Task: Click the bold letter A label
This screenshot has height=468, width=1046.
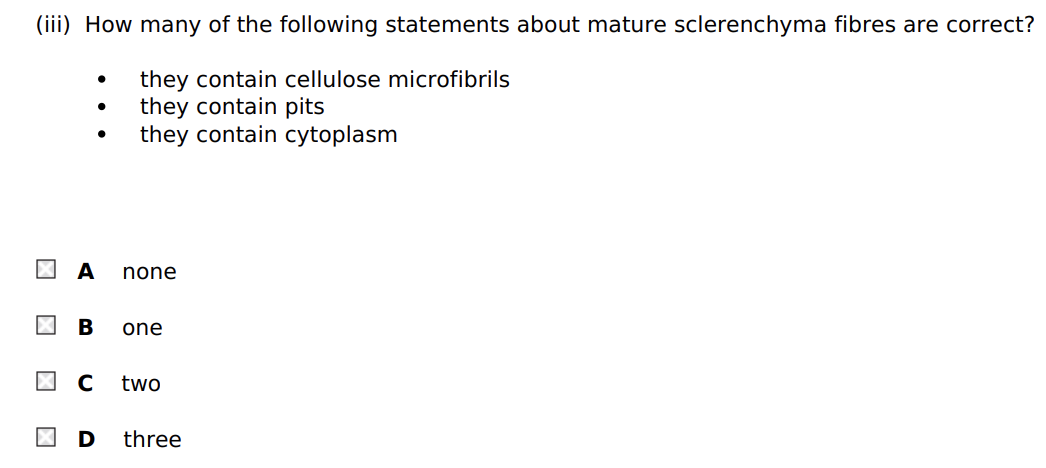Action: tap(86, 271)
